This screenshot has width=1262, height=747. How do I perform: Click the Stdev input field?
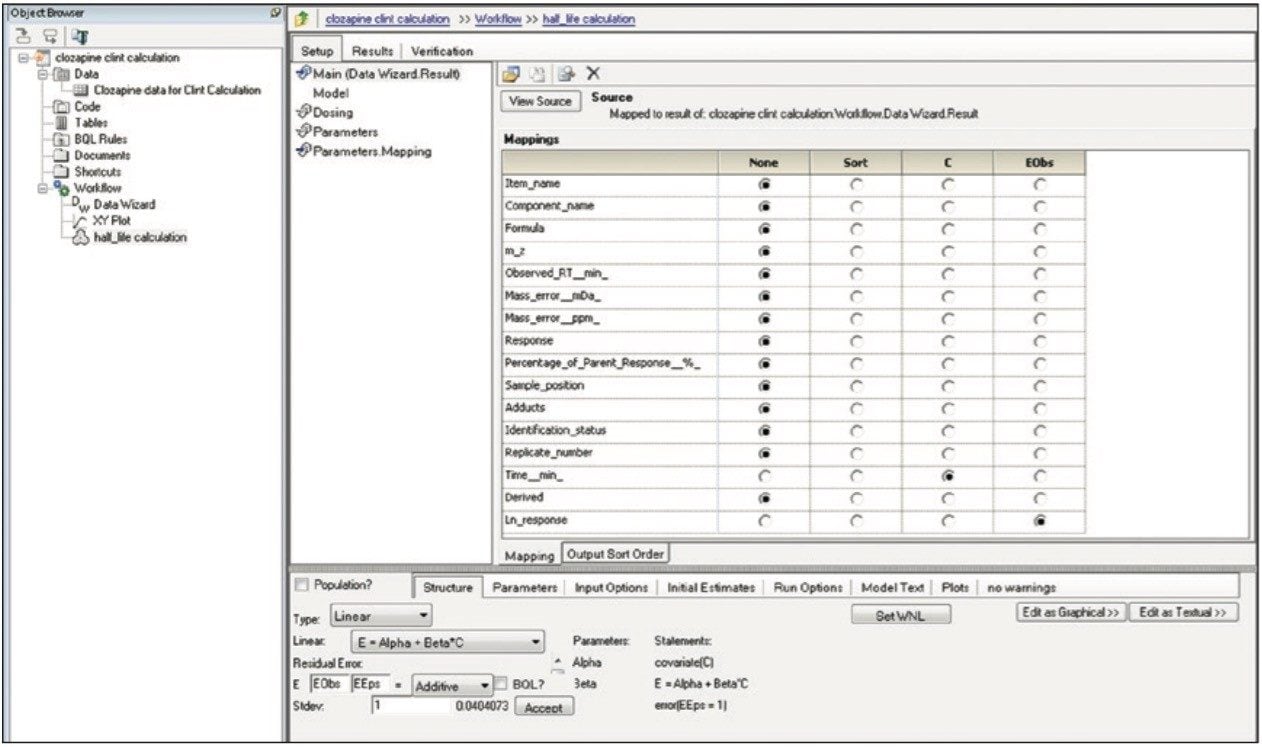(x=412, y=706)
